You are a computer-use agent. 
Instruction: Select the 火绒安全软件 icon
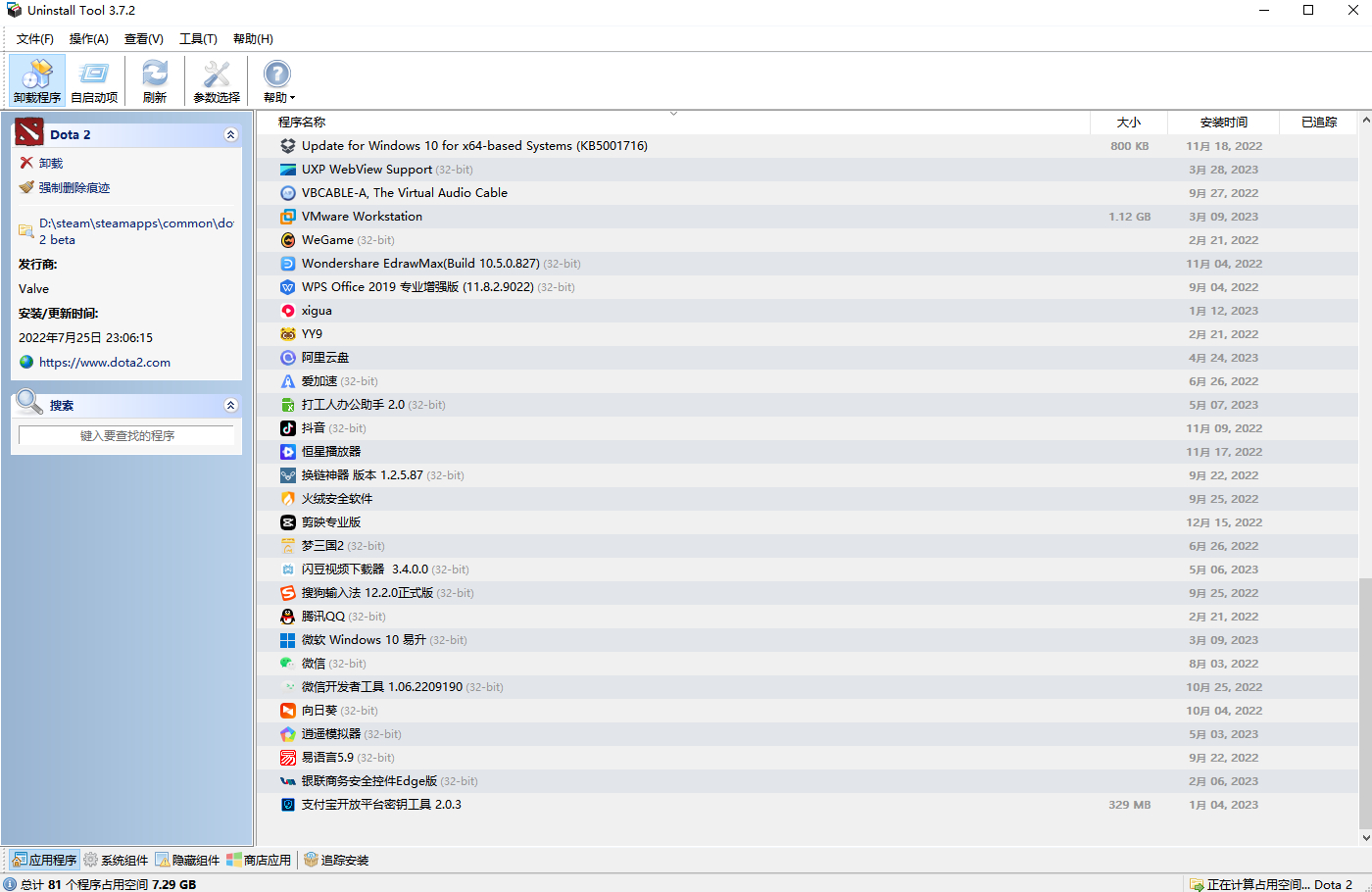coord(288,499)
